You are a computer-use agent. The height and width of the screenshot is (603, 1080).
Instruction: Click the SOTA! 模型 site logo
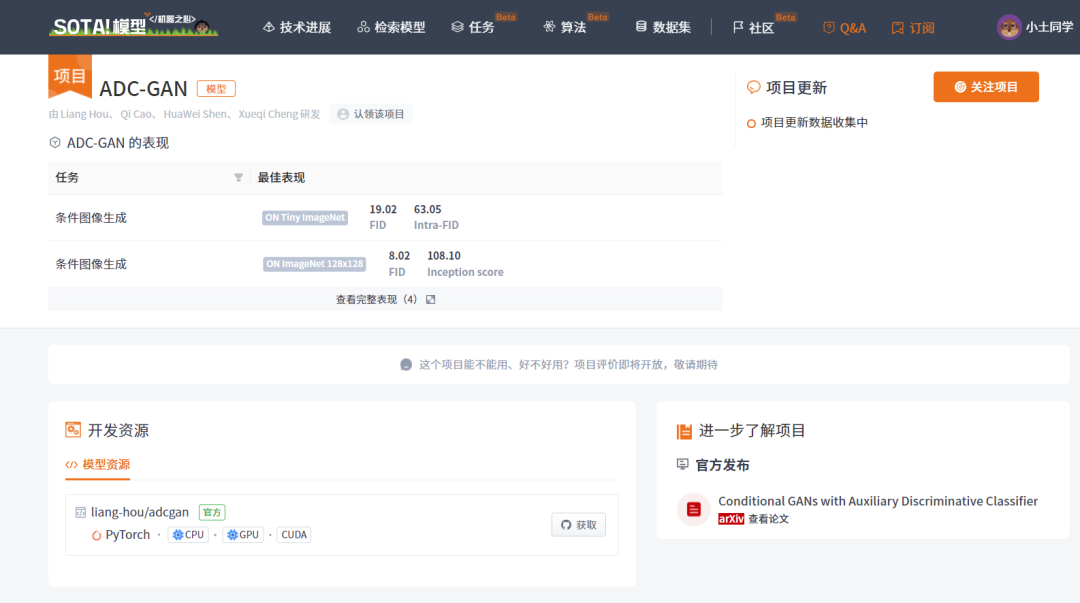[x=134, y=25]
